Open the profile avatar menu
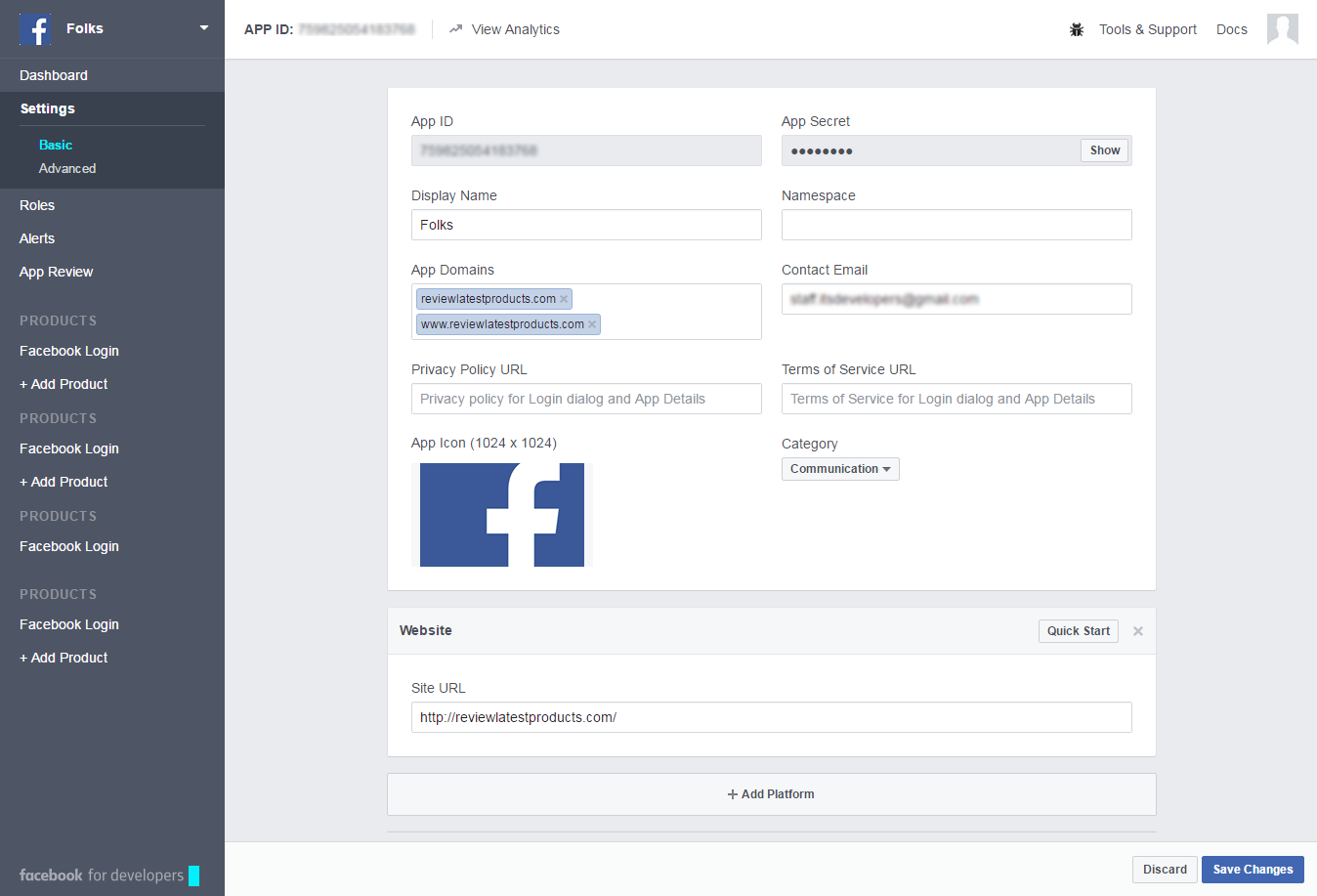The height and width of the screenshot is (896, 1317). click(1283, 29)
